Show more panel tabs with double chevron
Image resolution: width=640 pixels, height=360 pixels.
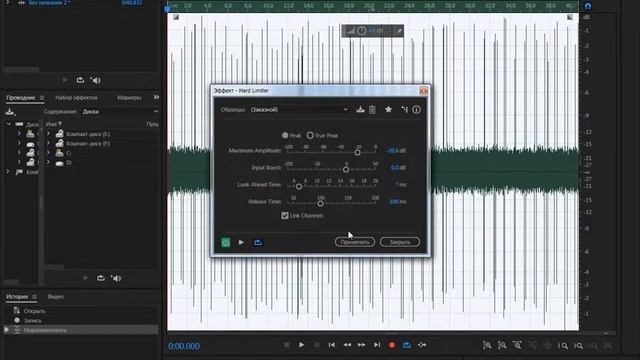pos(156,97)
